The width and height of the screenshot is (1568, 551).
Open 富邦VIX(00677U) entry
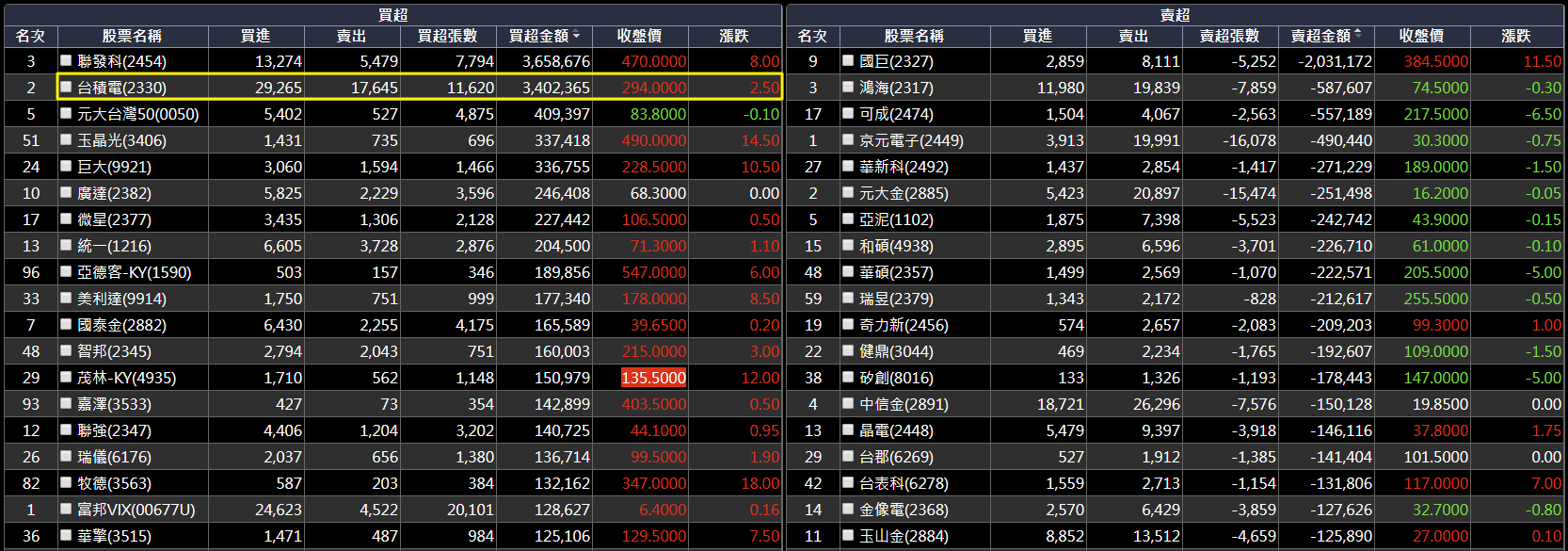pos(136,510)
